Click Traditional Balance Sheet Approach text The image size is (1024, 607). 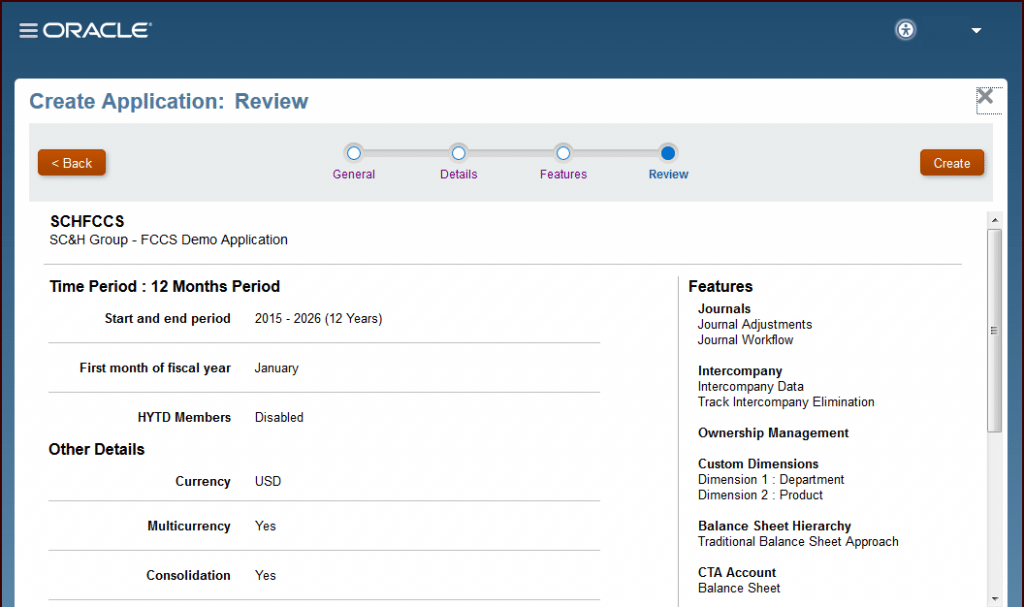click(798, 542)
